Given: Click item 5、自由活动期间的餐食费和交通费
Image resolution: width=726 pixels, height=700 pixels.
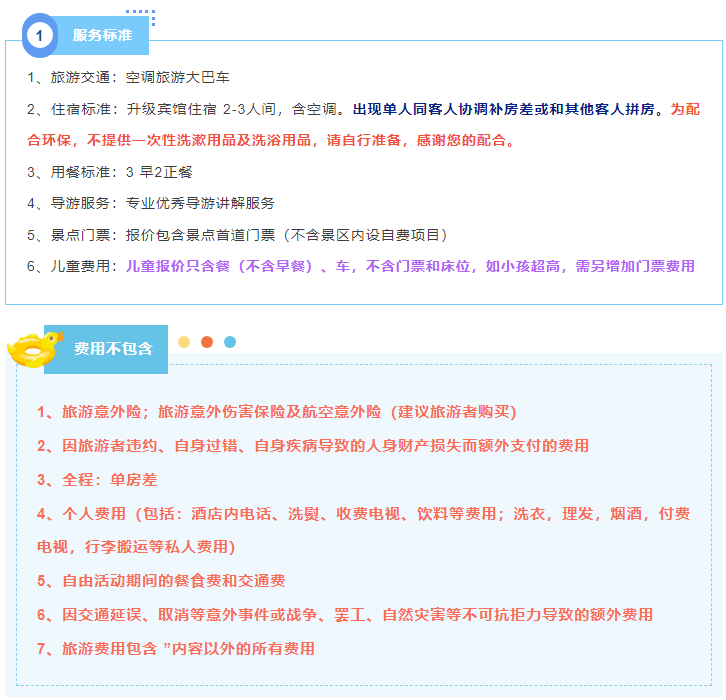Looking at the screenshot, I should pyautogui.click(x=161, y=581).
